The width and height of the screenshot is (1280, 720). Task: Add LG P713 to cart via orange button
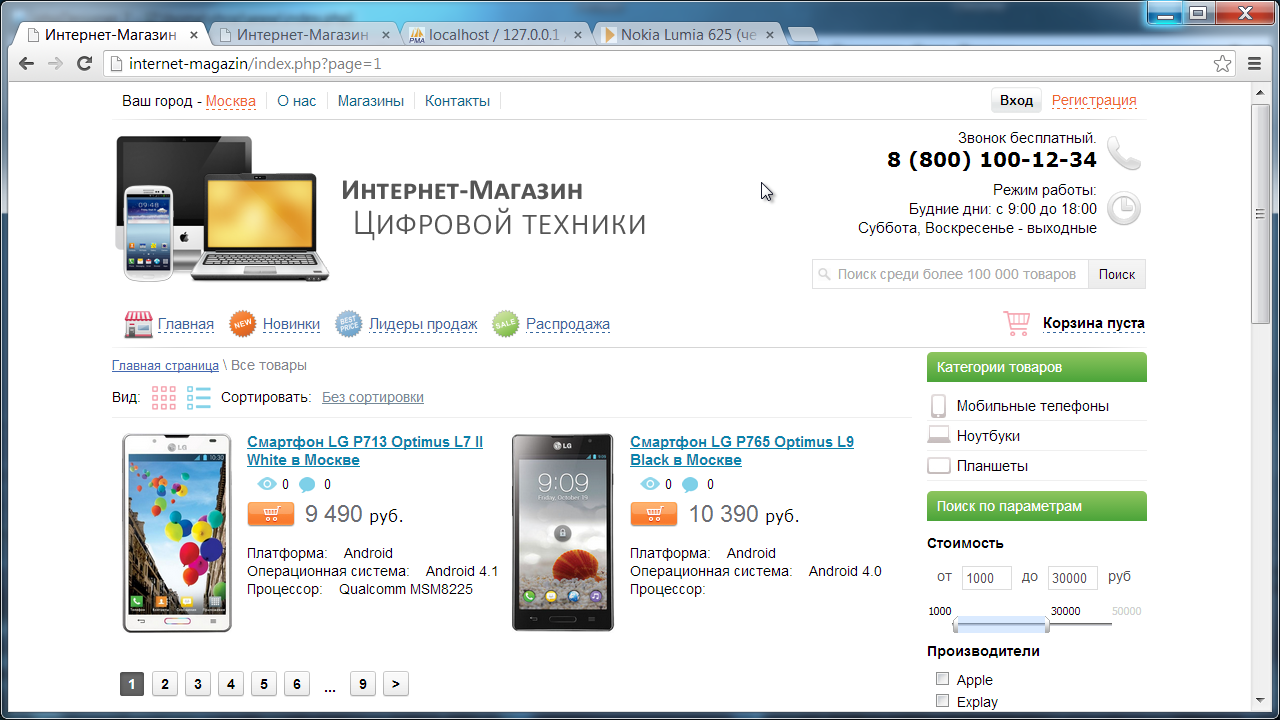270,514
